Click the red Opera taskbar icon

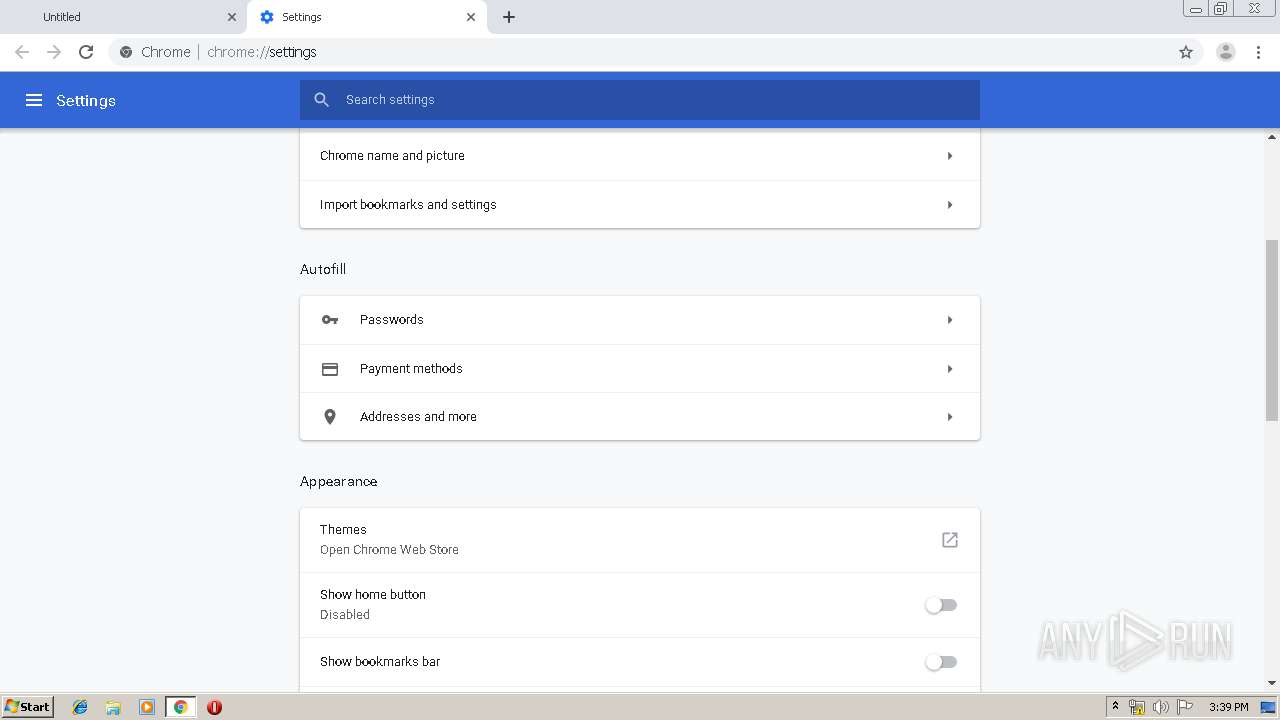214,707
